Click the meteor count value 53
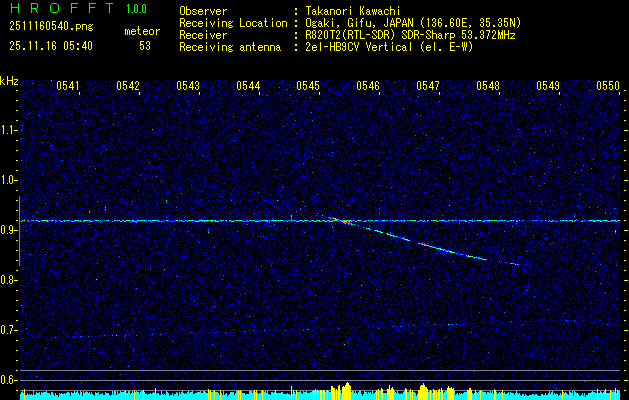629x400 pixels. [144, 46]
